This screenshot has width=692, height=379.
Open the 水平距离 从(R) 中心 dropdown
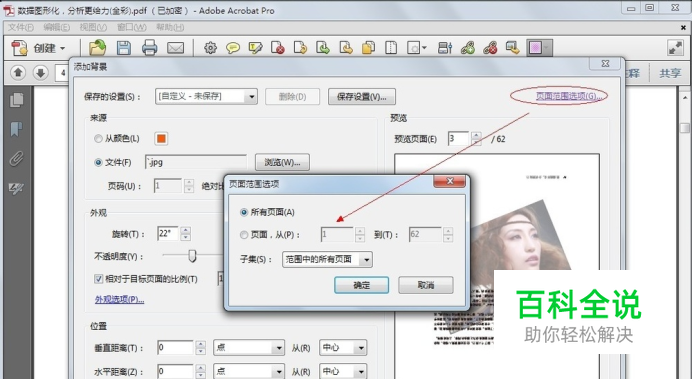point(343,371)
